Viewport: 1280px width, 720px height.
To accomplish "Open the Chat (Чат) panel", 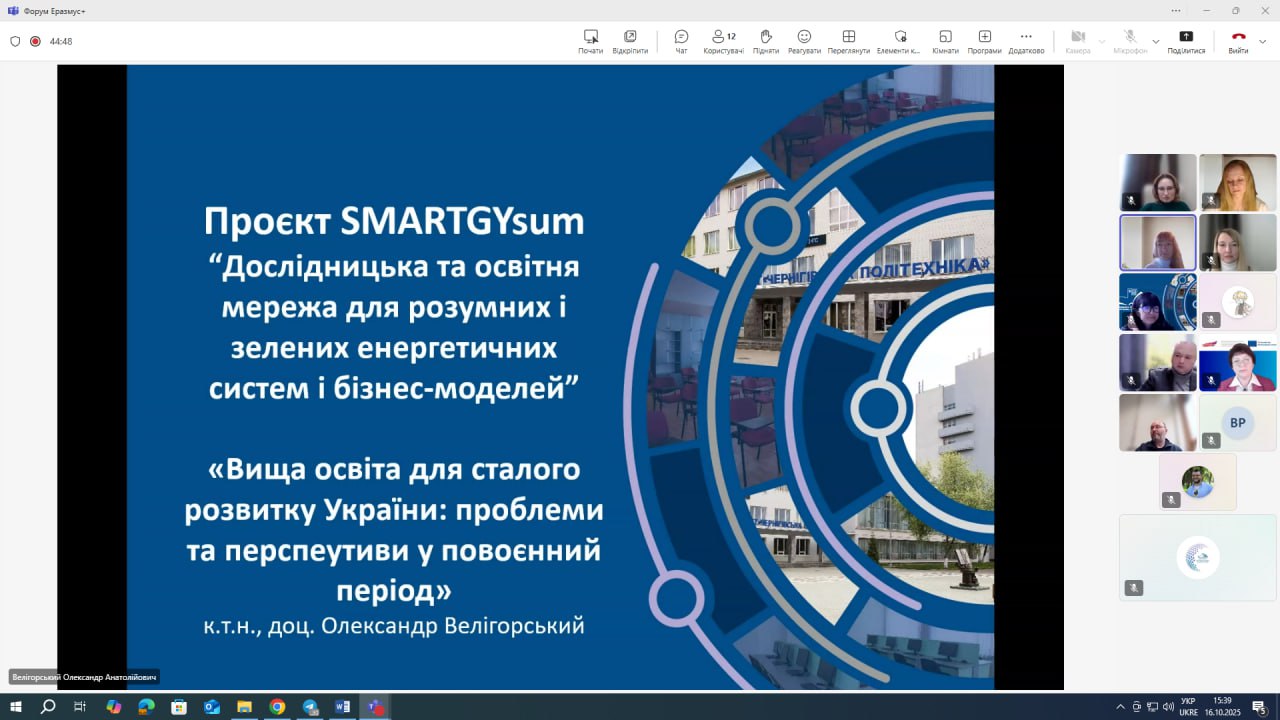I will pyautogui.click(x=681, y=41).
